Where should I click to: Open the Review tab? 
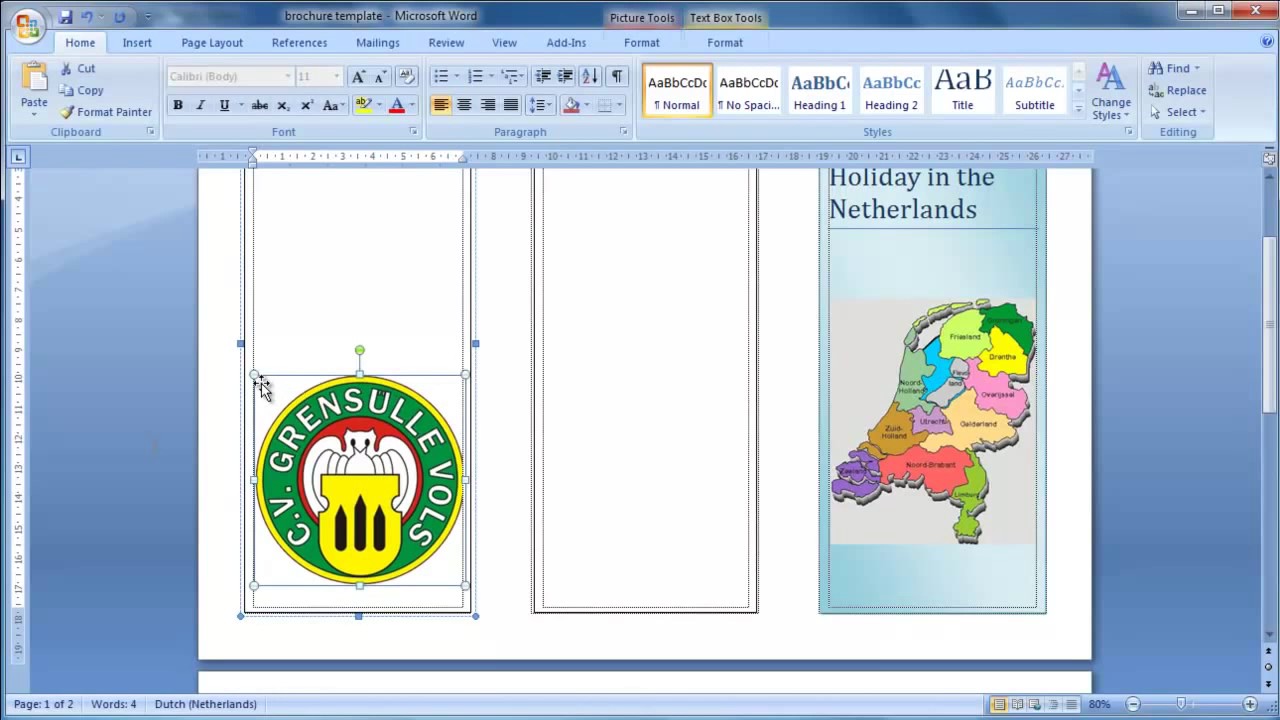[446, 43]
